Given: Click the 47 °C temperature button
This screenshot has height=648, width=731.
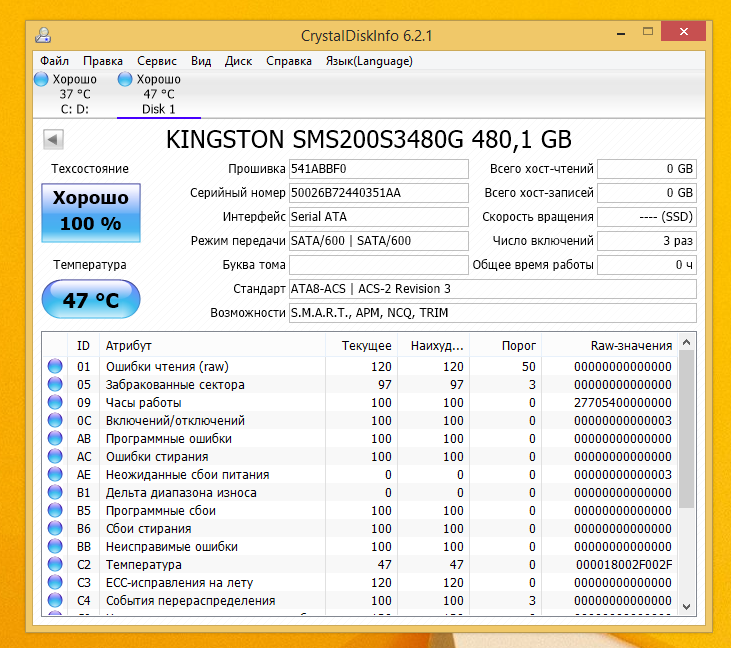Looking at the screenshot, I should click(x=91, y=300).
